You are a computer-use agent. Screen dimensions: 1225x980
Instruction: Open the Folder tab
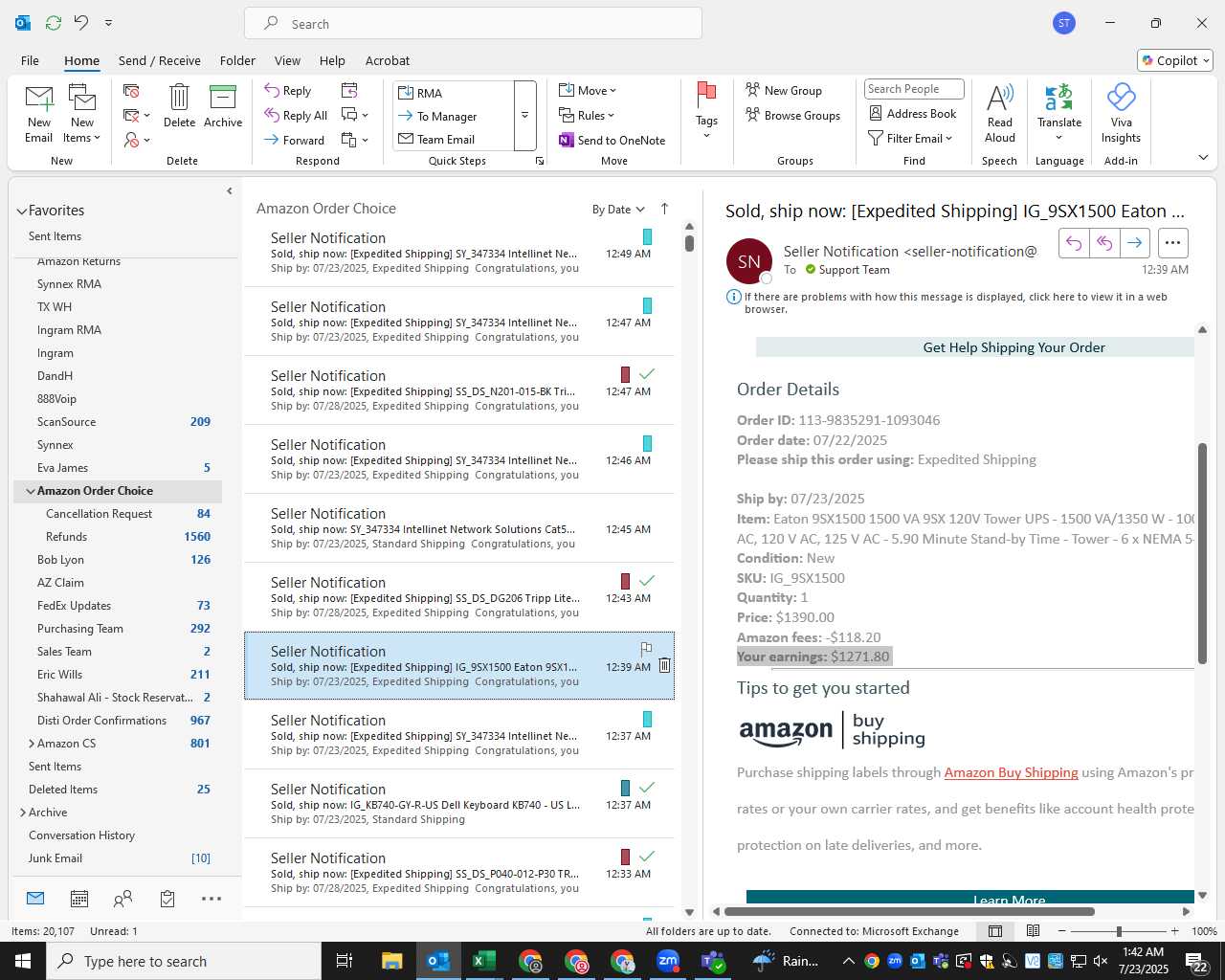coord(237,60)
